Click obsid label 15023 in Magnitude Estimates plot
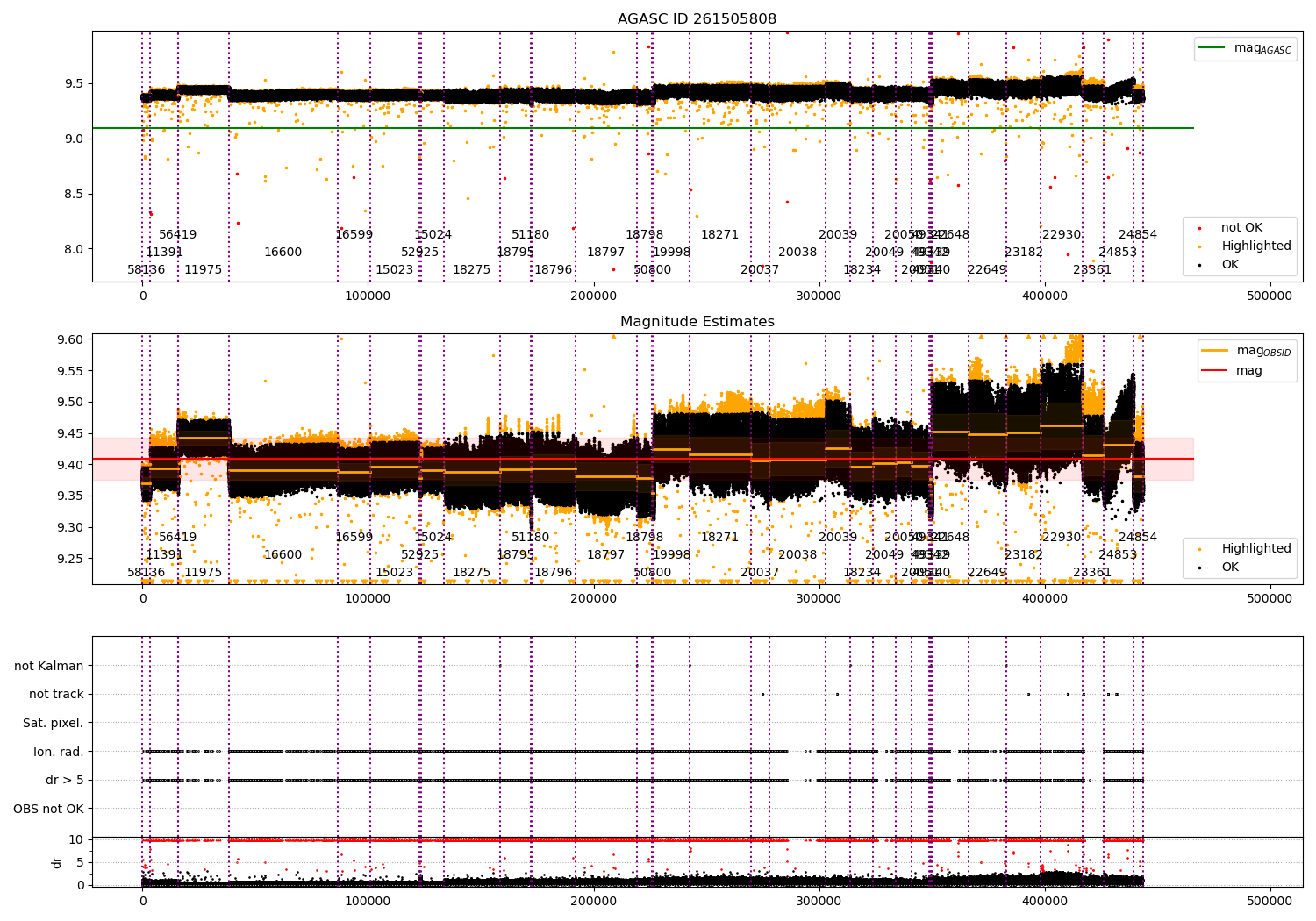Screen dimensions: 1316x921 [x=395, y=573]
